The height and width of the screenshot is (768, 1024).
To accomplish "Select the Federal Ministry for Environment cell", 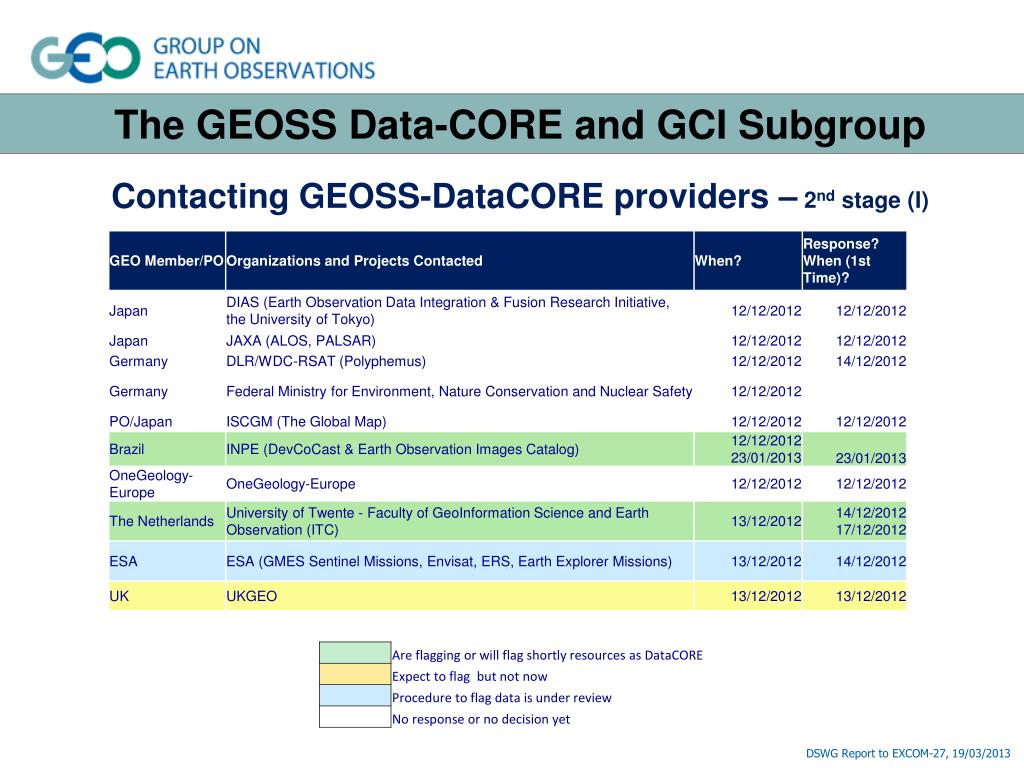I will coord(458,391).
